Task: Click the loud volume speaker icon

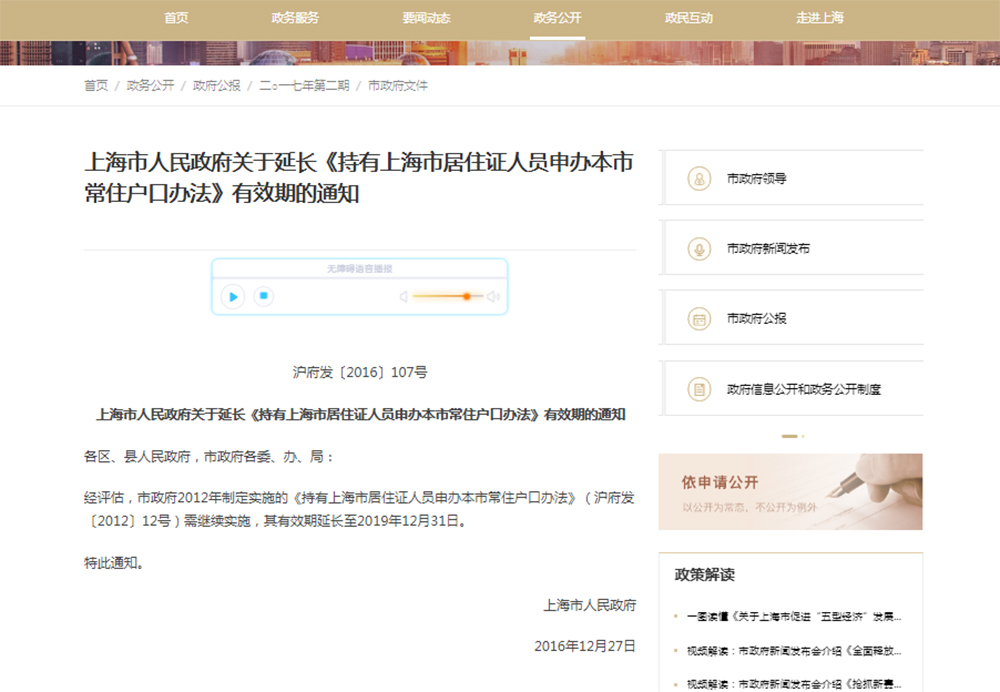Action: point(492,297)
